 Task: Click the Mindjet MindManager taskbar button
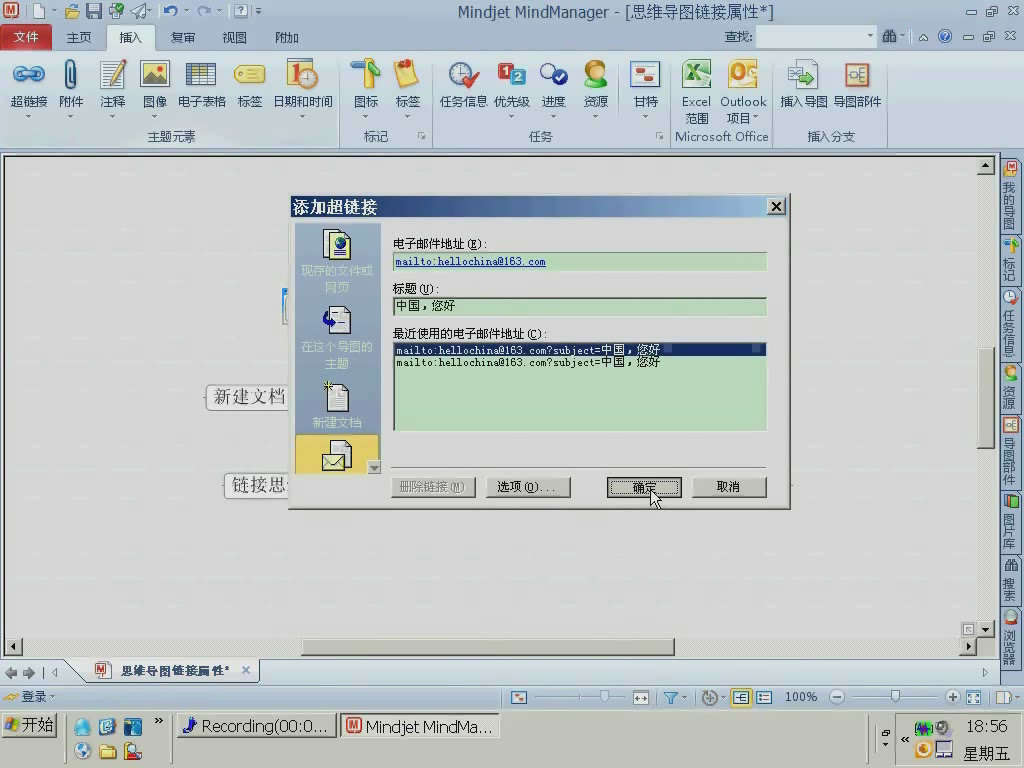tap(420, 726)
